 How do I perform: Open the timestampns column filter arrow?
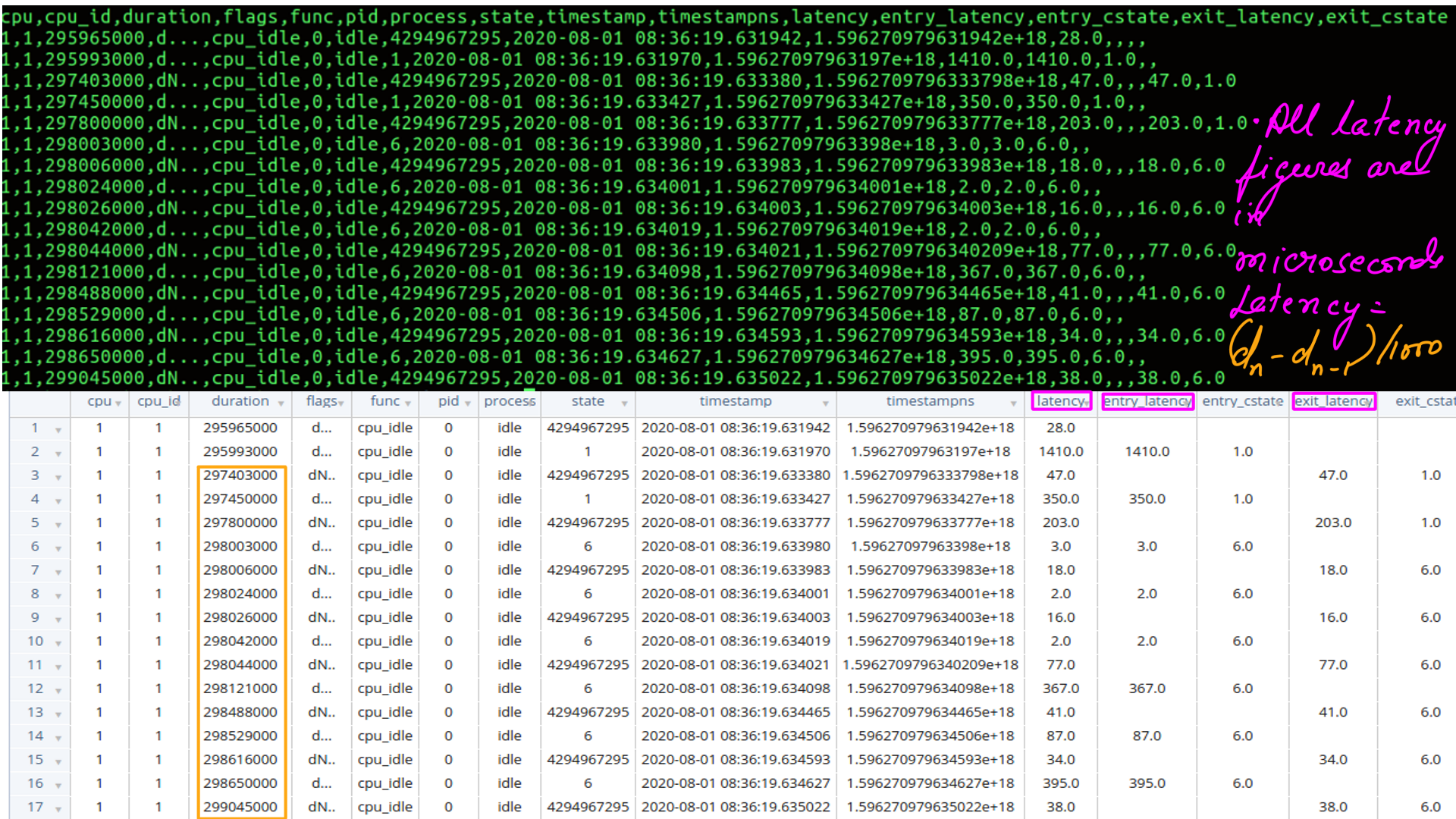[x=1013, y=403]
